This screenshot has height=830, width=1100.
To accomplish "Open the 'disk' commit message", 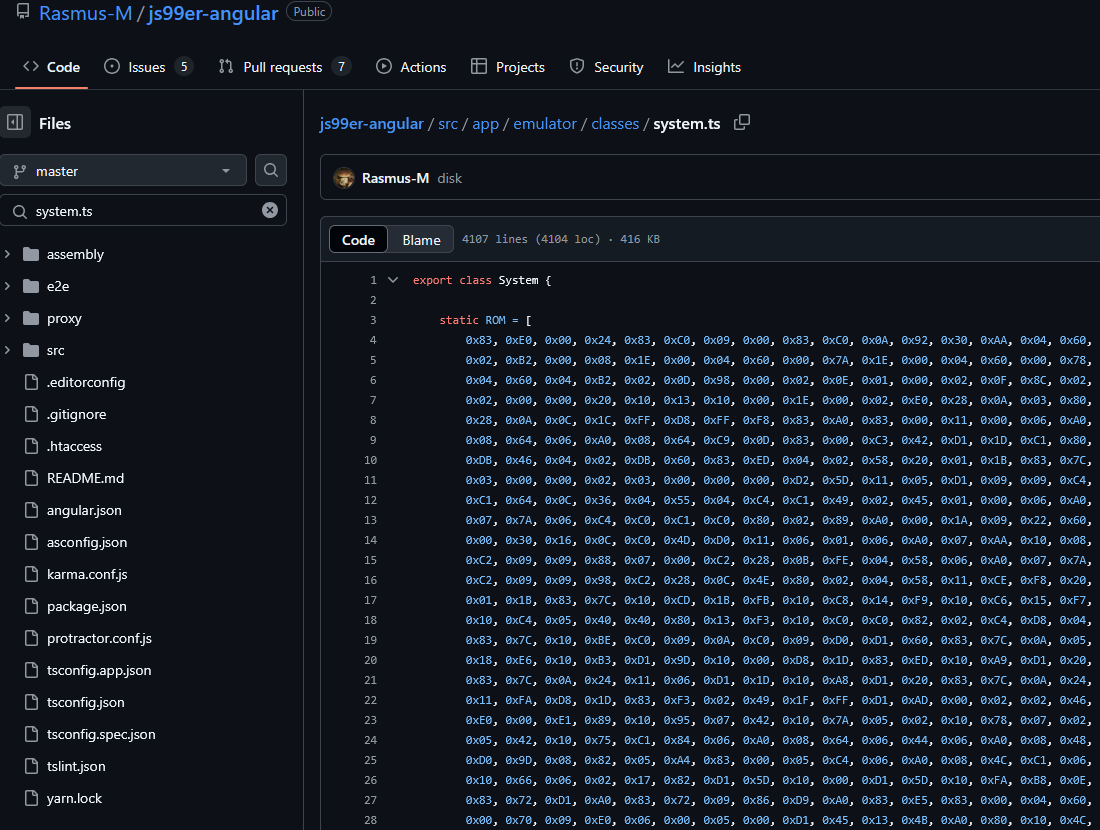I will [x=450, y=178].
